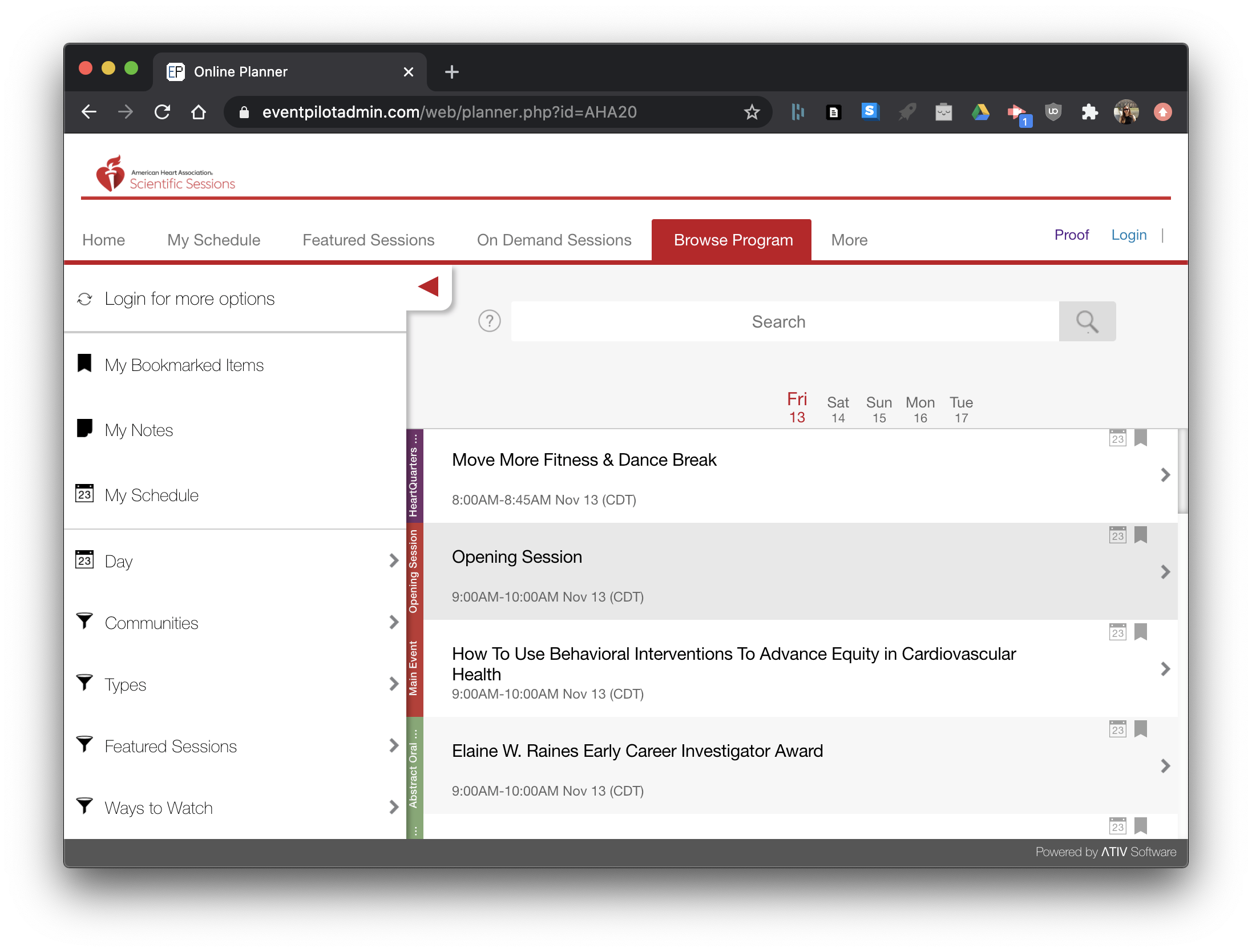
Task: Select Sat 14 in date selector
Action: tap(838, 409)
